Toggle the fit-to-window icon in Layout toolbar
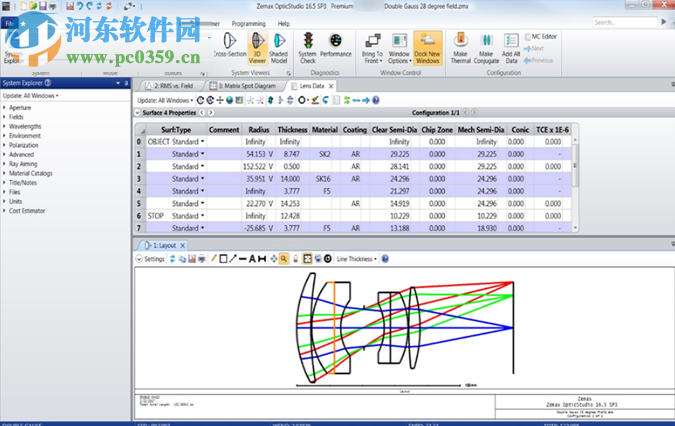This screenshot has width=675, height=426. pyautogui.click(x=307, y=259)
